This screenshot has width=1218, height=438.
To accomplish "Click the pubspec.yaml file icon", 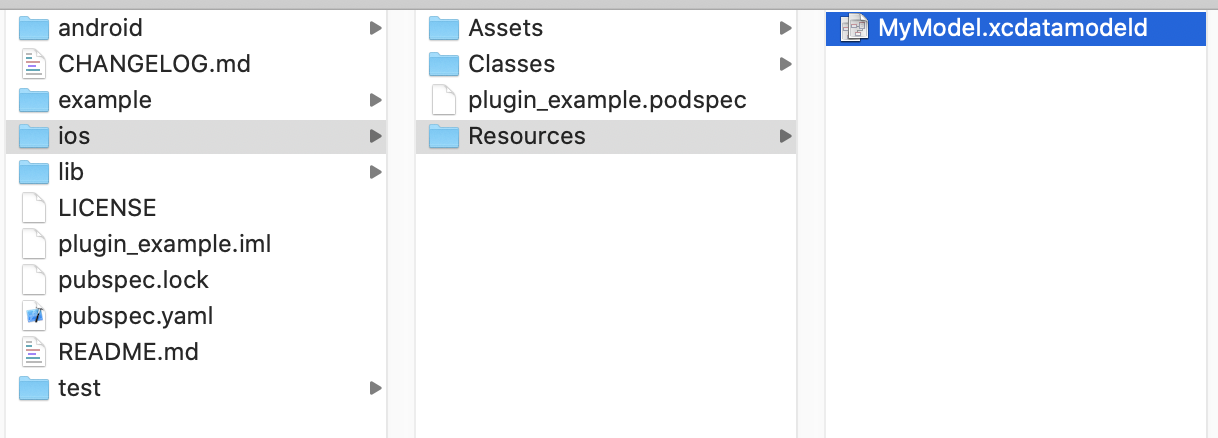I will [x=34, y=316].
